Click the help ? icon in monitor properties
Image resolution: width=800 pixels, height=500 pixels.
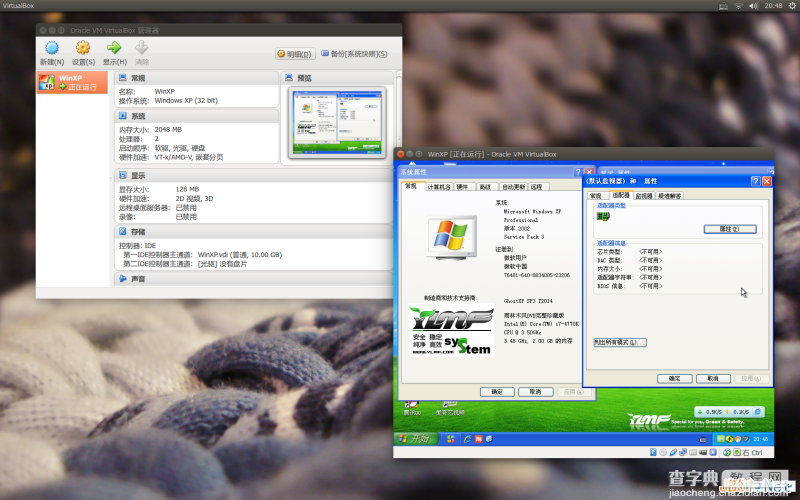pyautogui.click(x=756, y=181)
